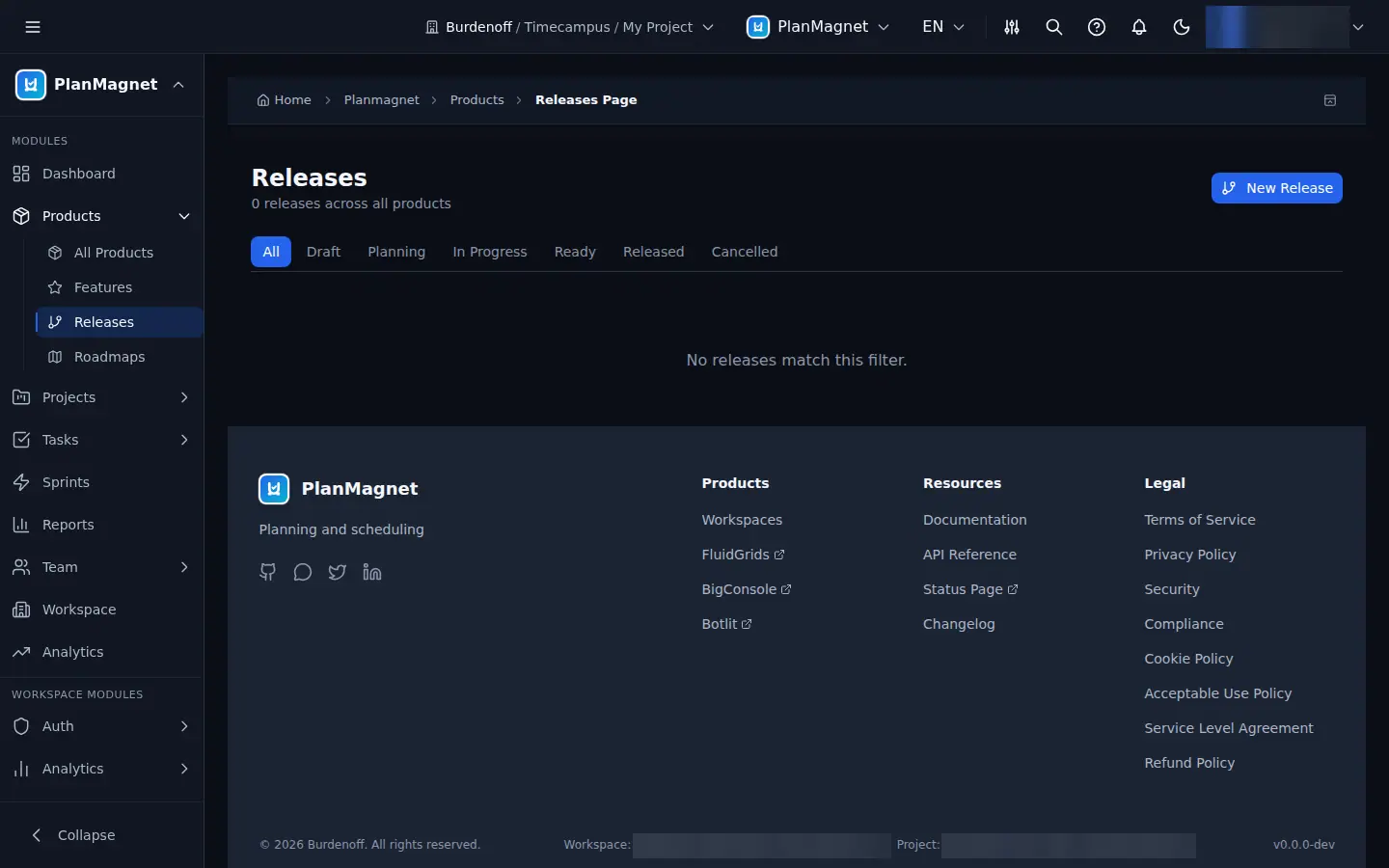Click the LinkedIn icon in footer
This screenshot has height=868, width=1389.
tap(372, 572)
